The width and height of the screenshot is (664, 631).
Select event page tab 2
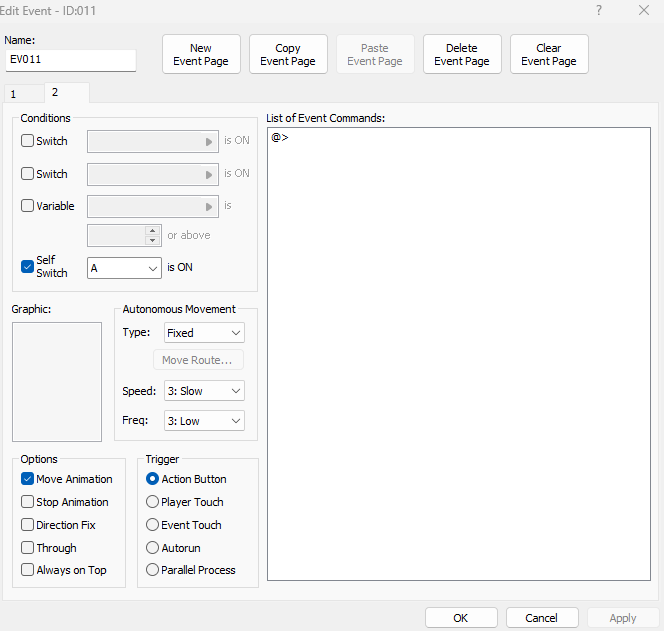tap(66, 93)
